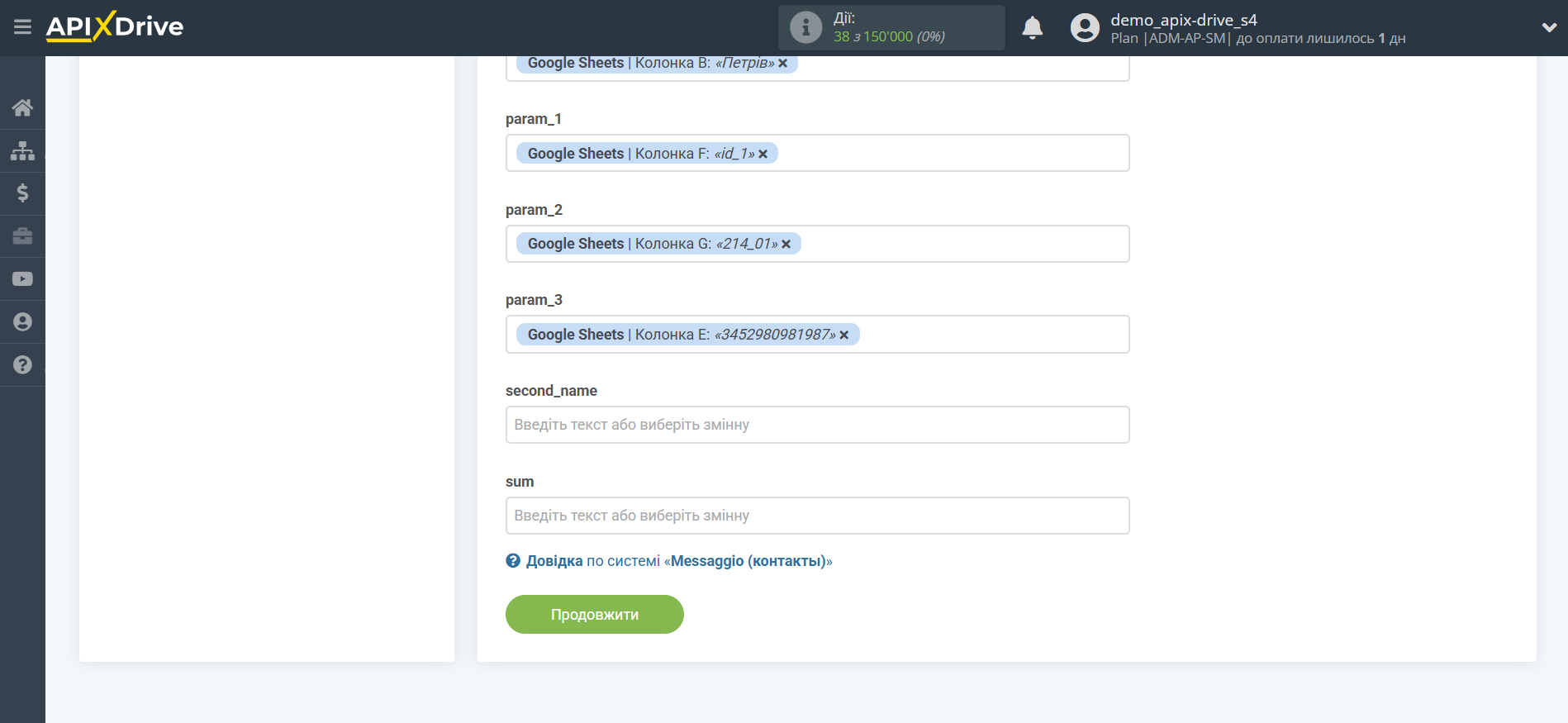Remove the Колонка B «Петрів» tag
This screenshot has width=1568, height=723.
783,64
